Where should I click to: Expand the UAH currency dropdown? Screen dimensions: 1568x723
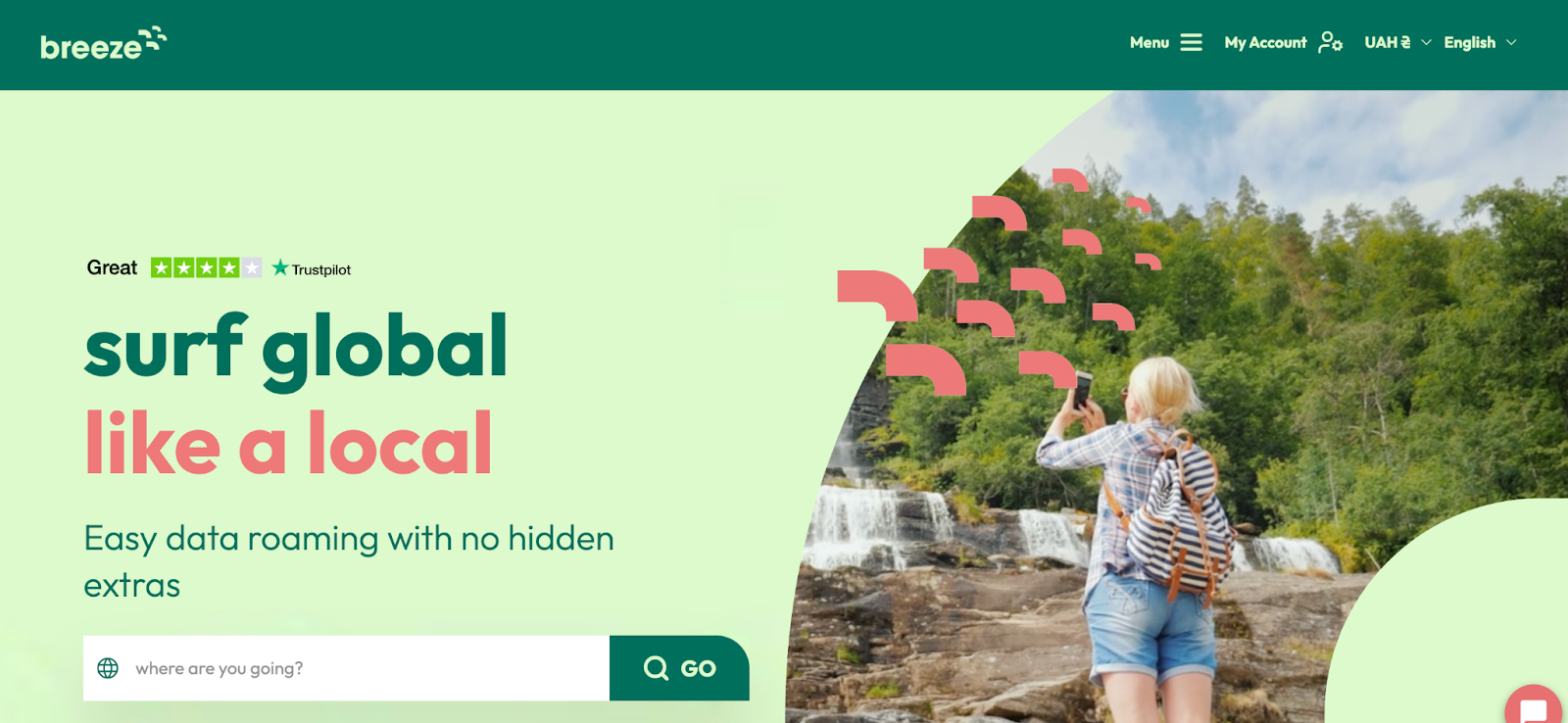[x=1397, y=42]
